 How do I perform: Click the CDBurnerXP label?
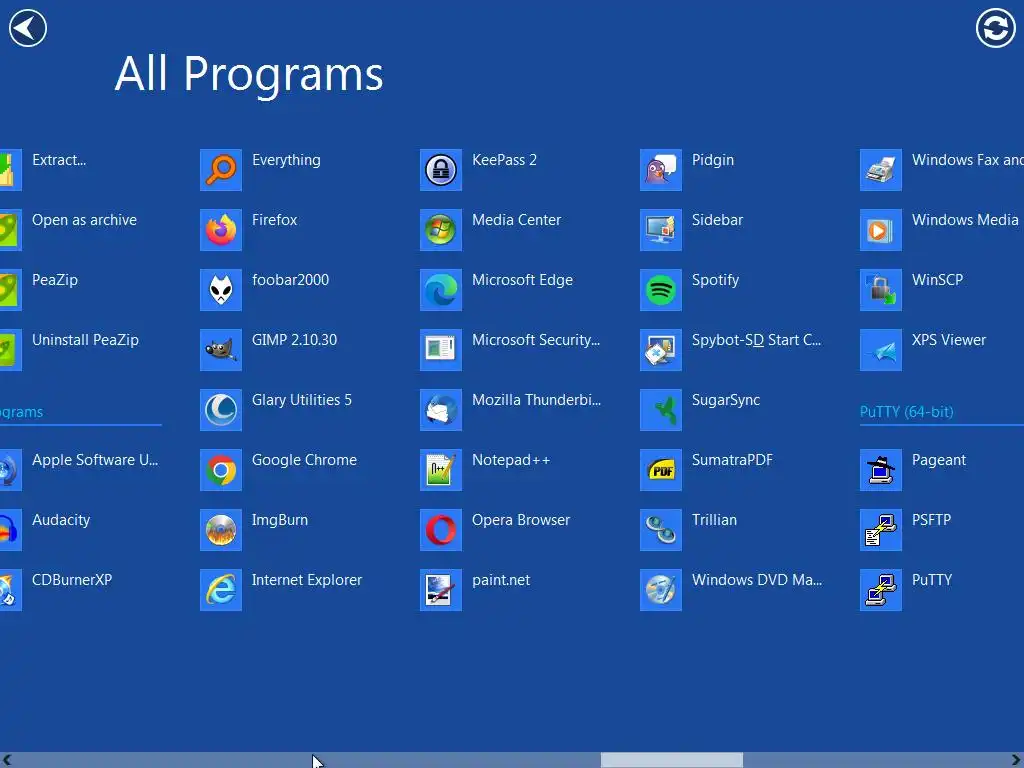click(72, 580)
